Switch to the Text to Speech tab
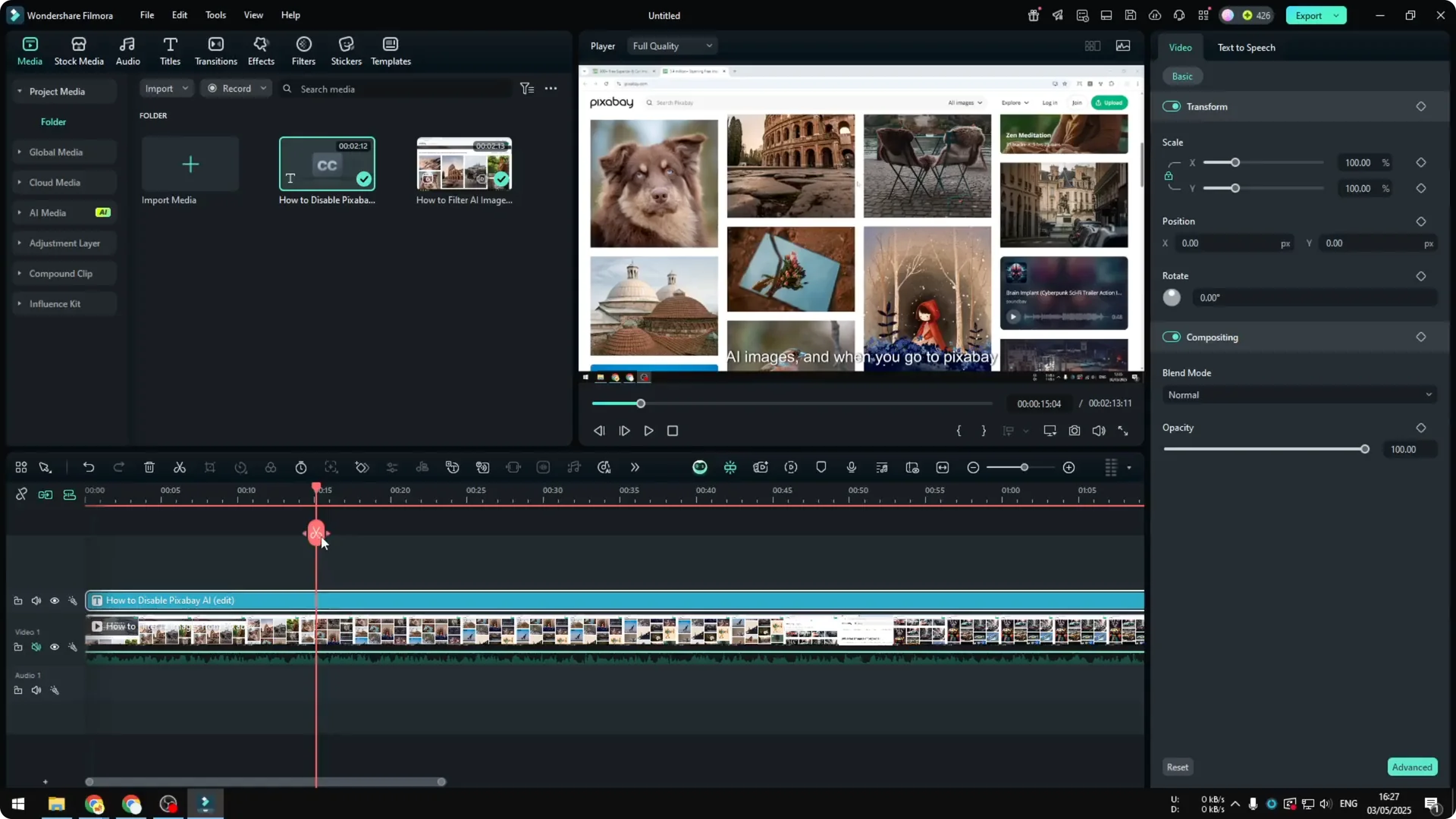The image size is (1456, 819). (1246, 47)
